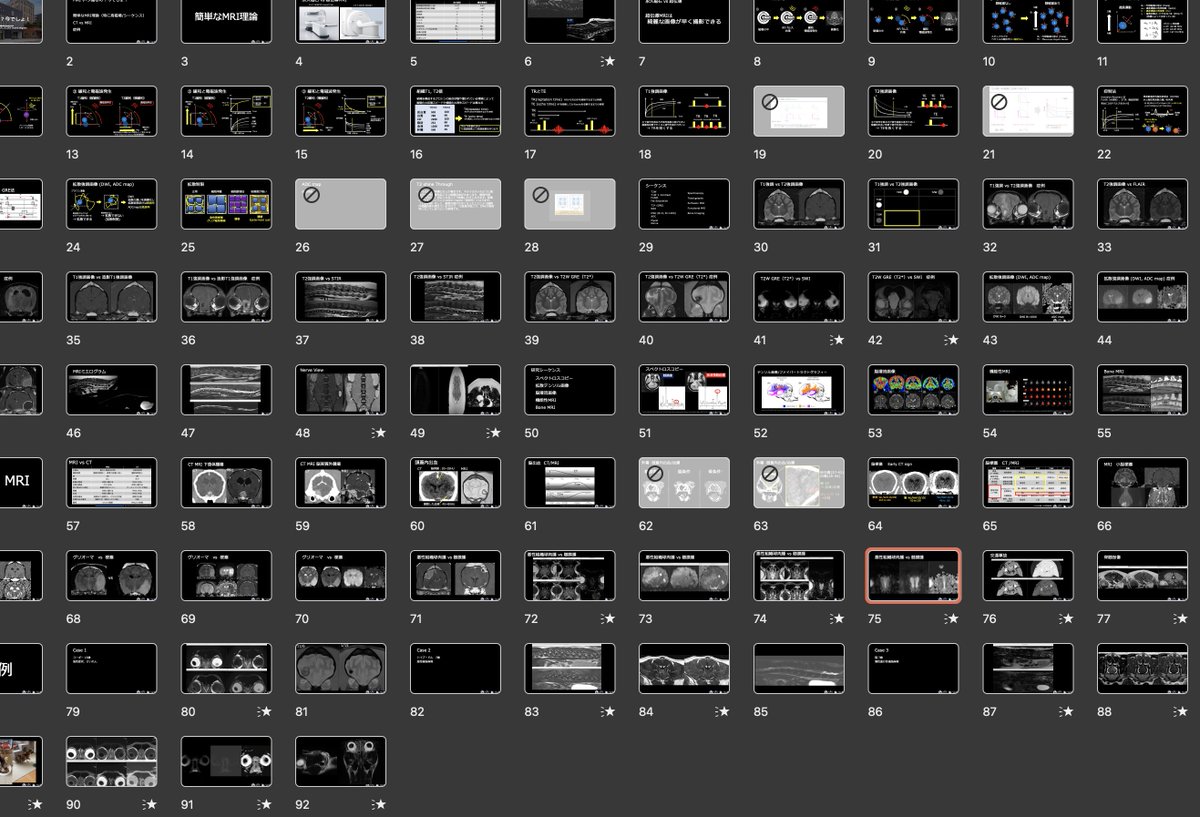Click the slide number label 85

coord(762,712)
